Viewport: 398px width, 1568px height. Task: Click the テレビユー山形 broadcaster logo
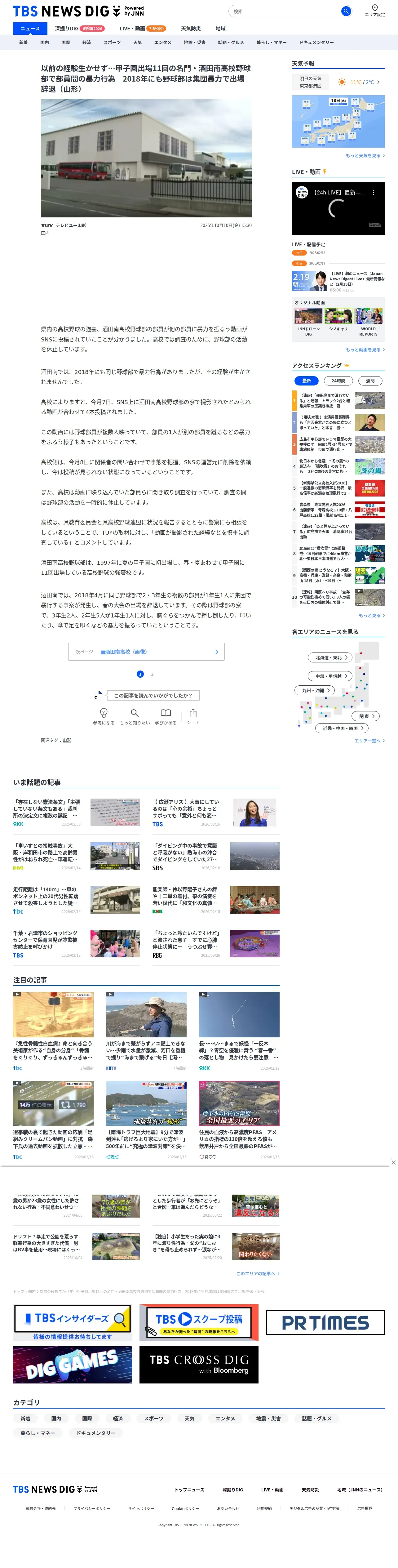[x=47, y=225]
